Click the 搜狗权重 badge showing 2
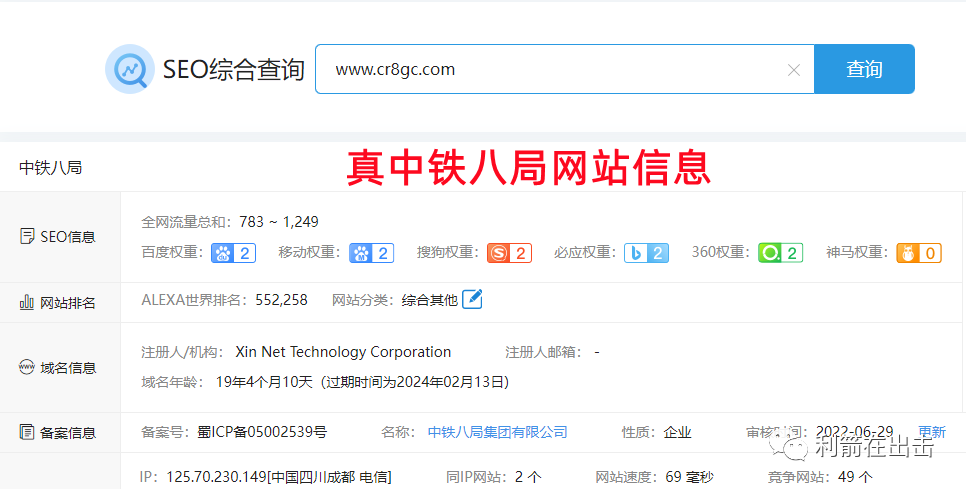Screen dimensions: 966x489 point(509,253)
